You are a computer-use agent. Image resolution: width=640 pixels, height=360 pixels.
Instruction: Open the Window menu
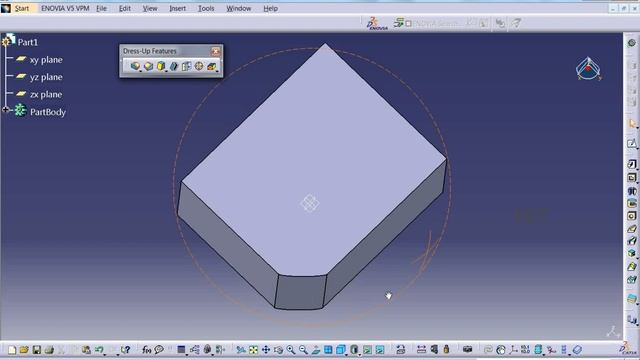point(238,8)
